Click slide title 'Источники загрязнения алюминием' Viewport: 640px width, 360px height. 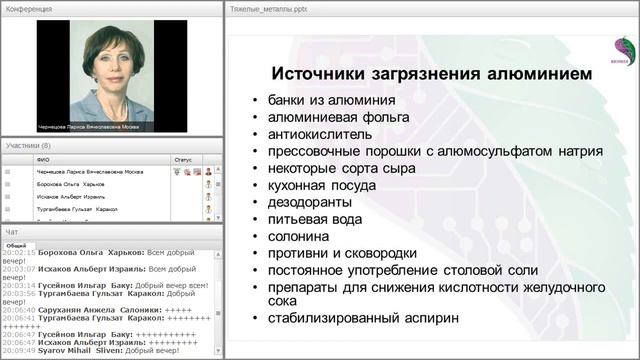pyautogui.click(x=432, y=73)
